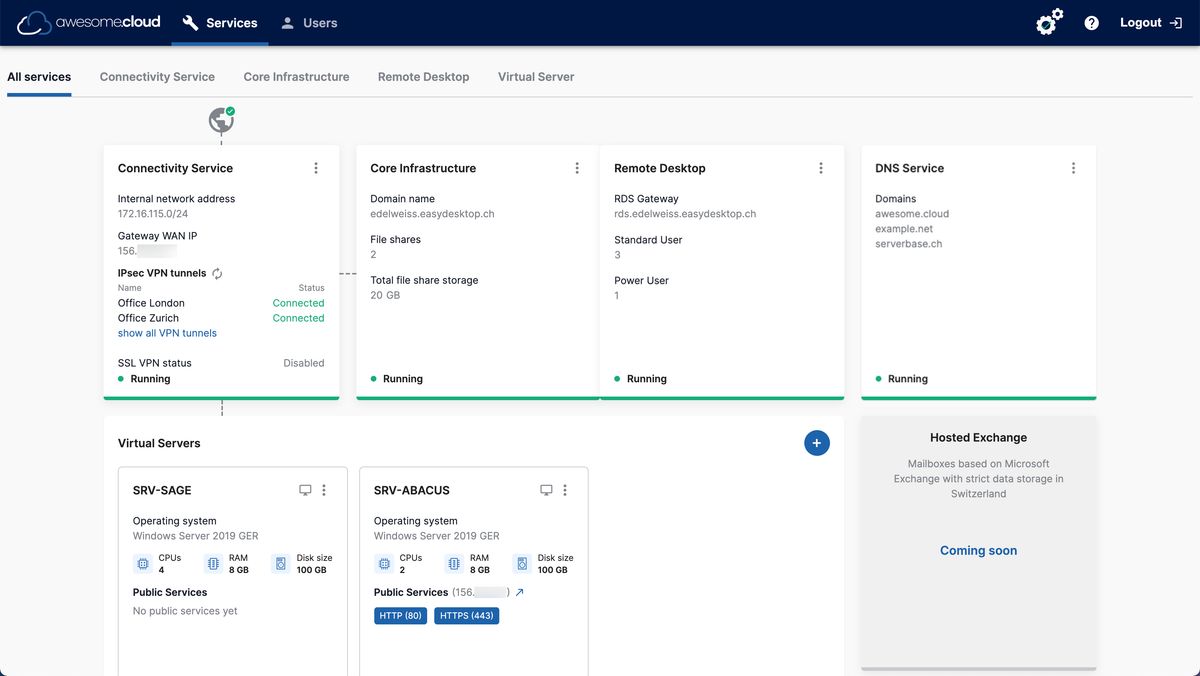Click the globe internet status icon

pos(221,121)
